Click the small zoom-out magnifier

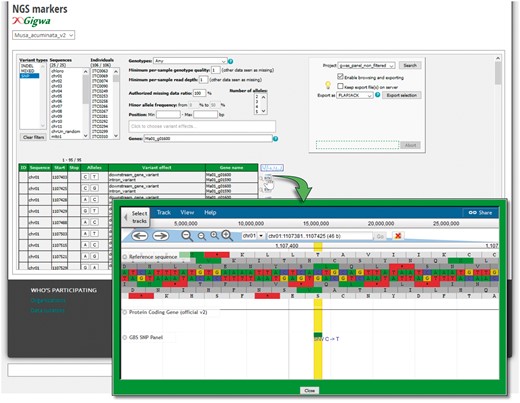[202, 236]
